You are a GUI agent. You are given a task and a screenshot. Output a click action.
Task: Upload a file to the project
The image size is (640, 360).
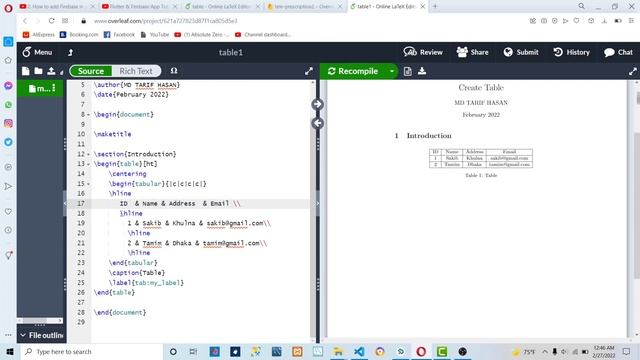pos(51,71)
